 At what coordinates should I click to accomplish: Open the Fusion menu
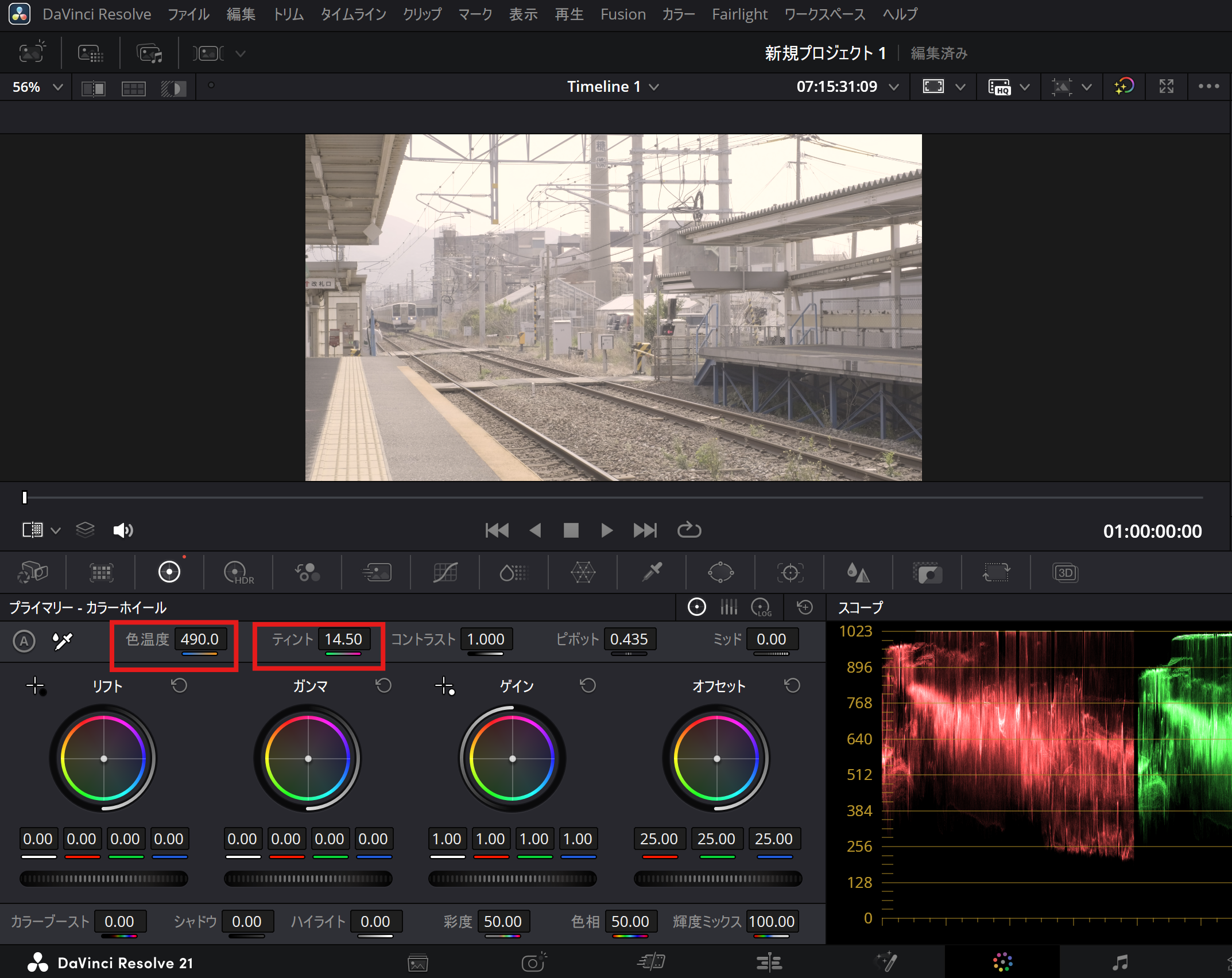pyautogui.click(x=623, y=14)
